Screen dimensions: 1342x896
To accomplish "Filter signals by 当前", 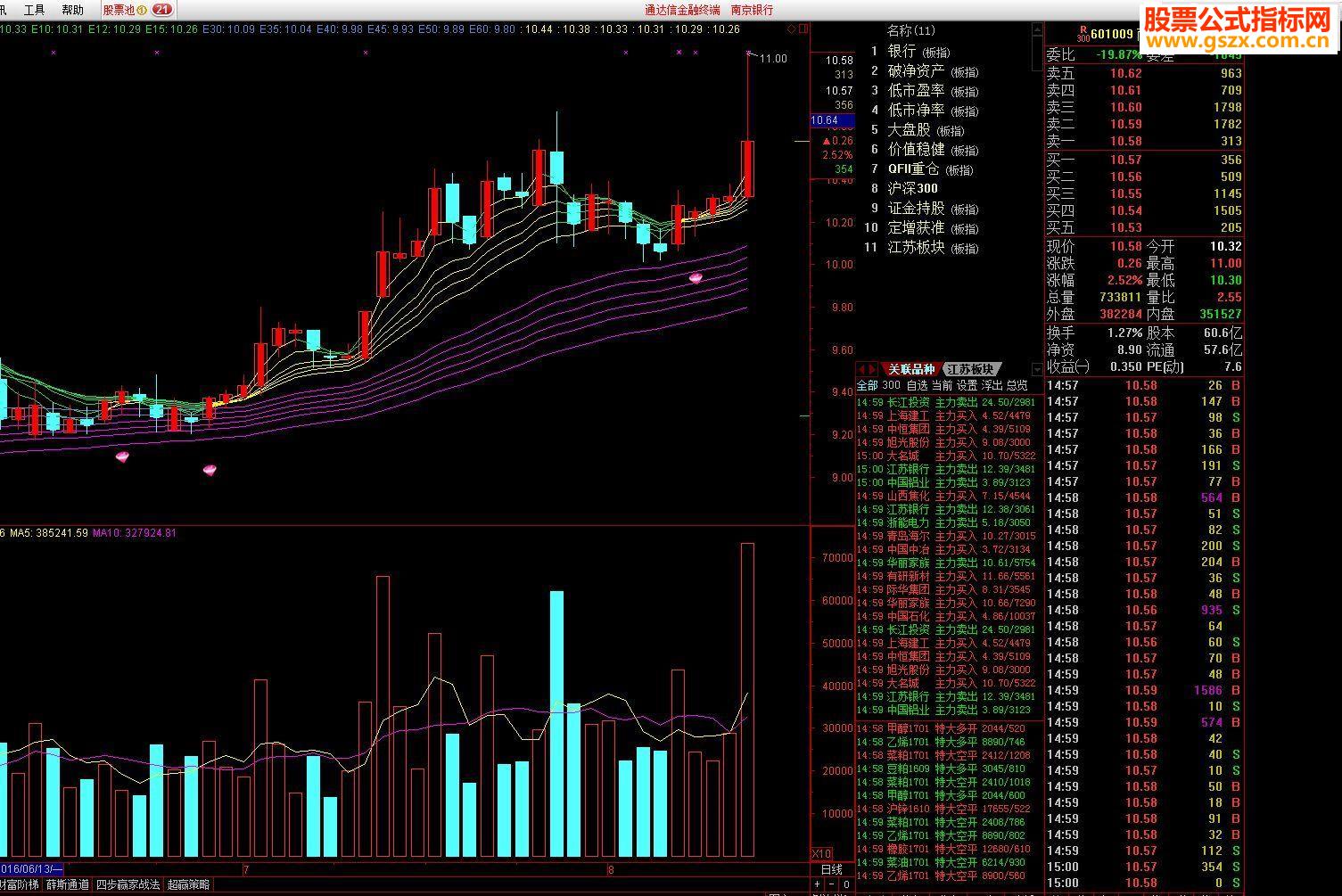I will click(x=942, y=386).
